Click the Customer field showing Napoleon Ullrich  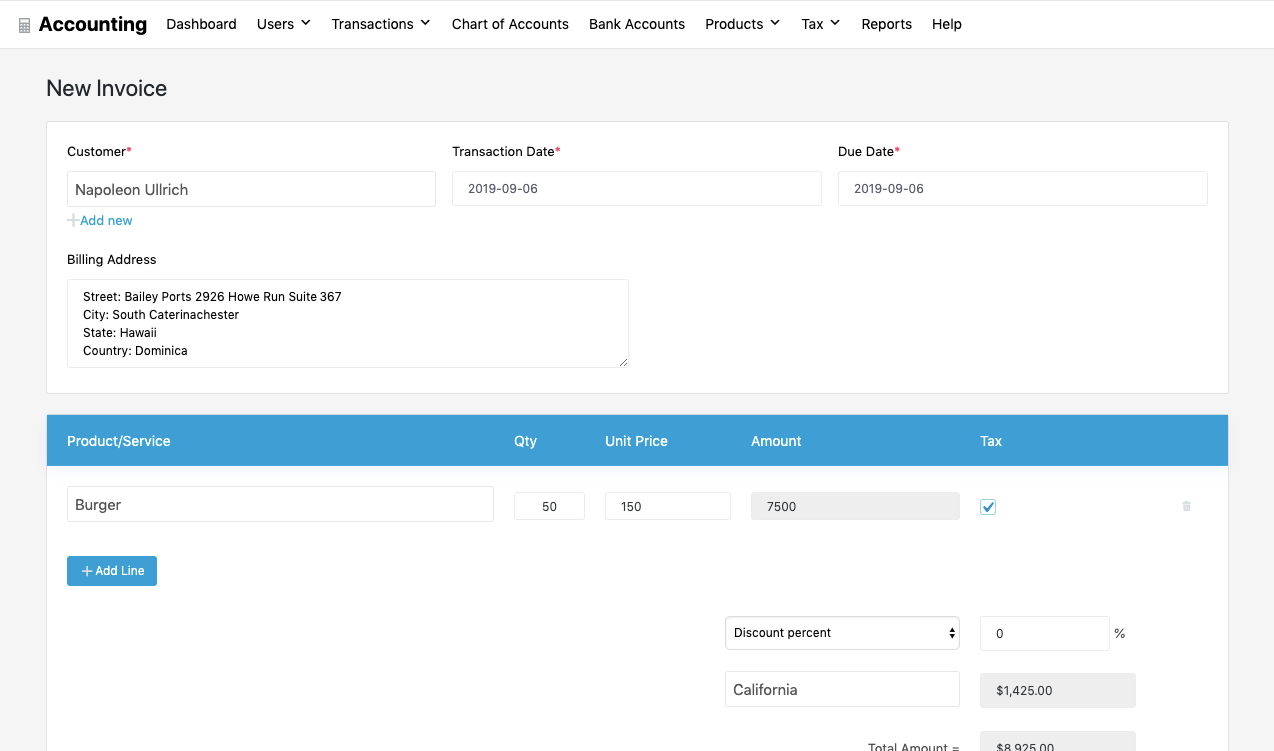click(251, 188)
